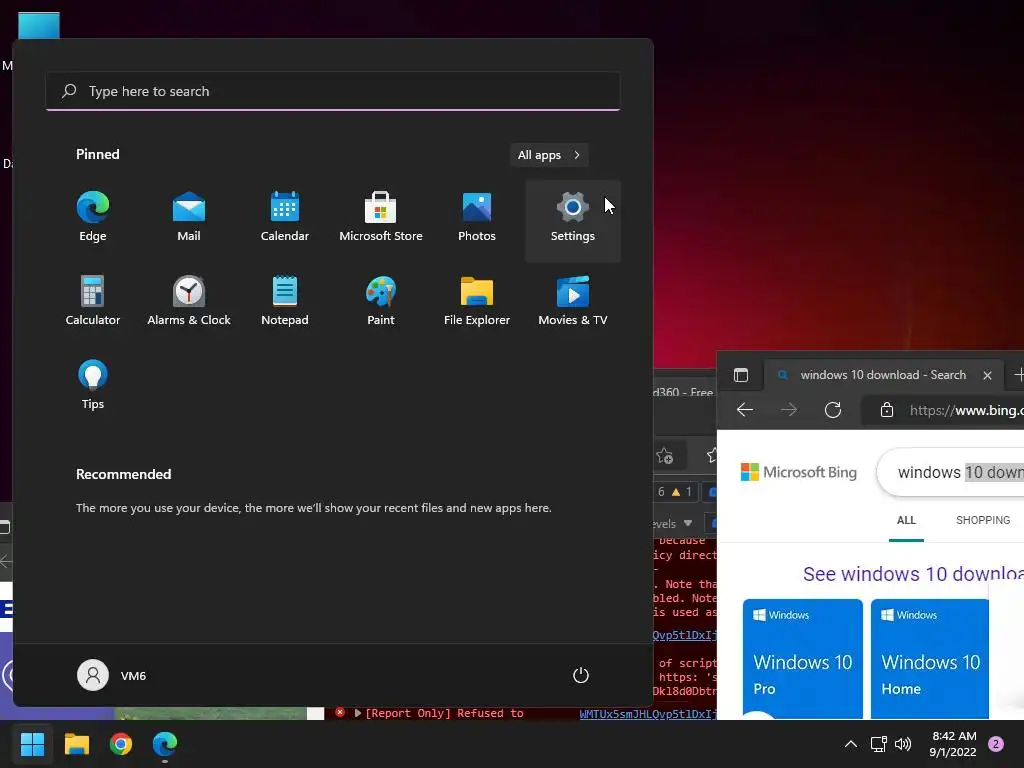1024x768 pixels.
Task: Open File Explorer from pinned apps
Action: point(477,301)
